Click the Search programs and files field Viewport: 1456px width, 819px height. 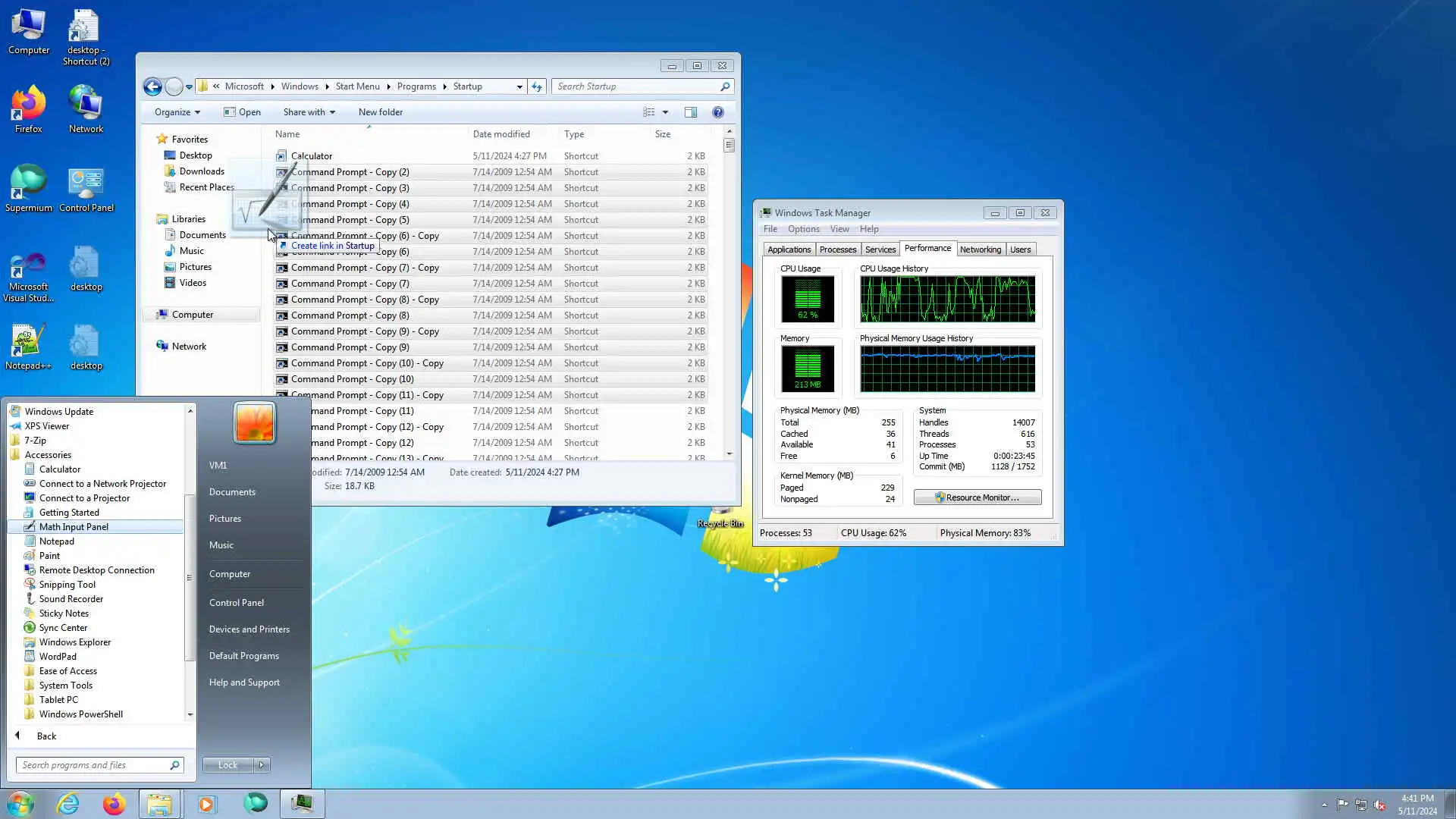coord(91,765)
